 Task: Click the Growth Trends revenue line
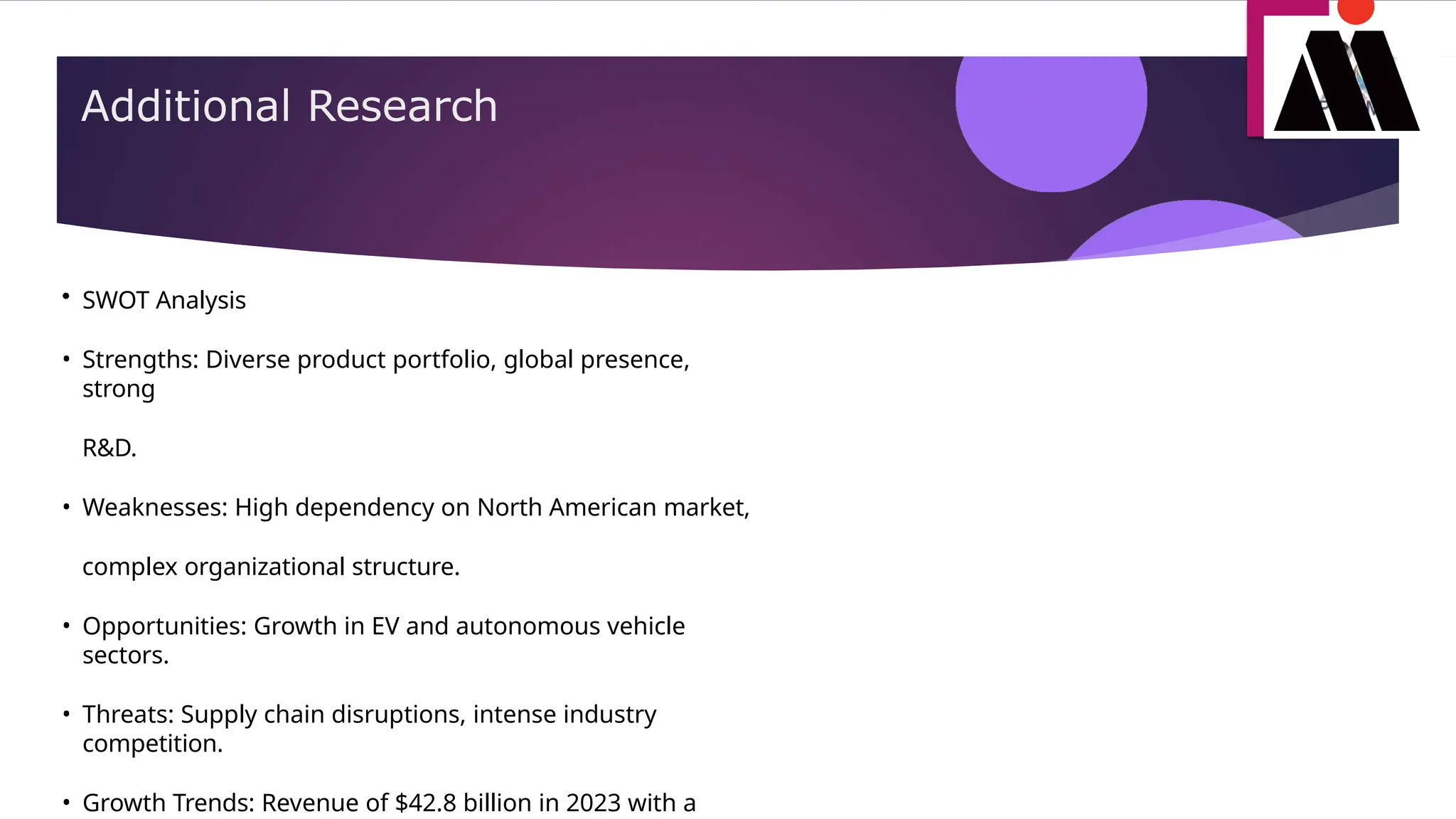coord(389,803)
